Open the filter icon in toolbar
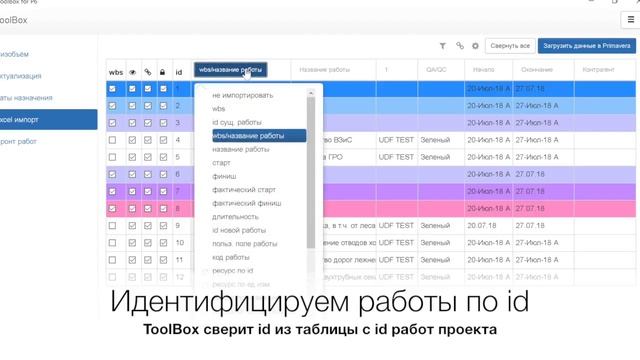This screenshot has height=360, width=640. click(x=442, y=46)
